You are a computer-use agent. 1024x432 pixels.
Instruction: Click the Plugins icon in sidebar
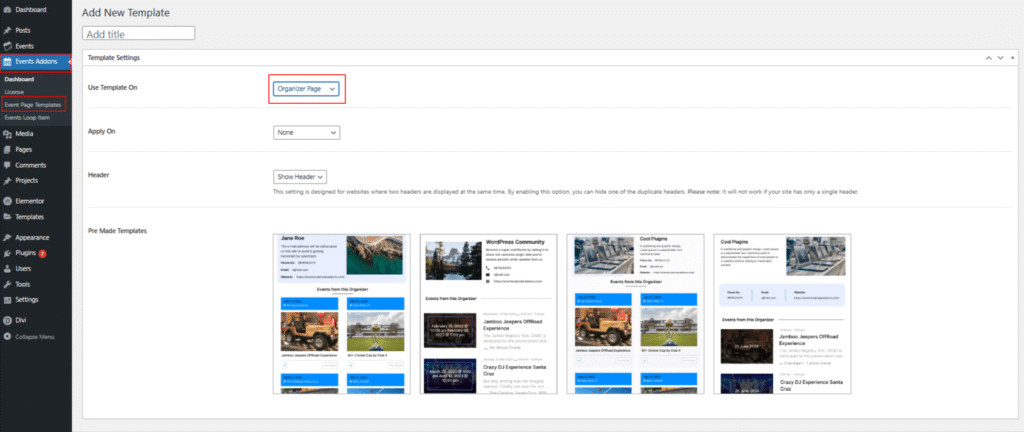coord(8,254)
